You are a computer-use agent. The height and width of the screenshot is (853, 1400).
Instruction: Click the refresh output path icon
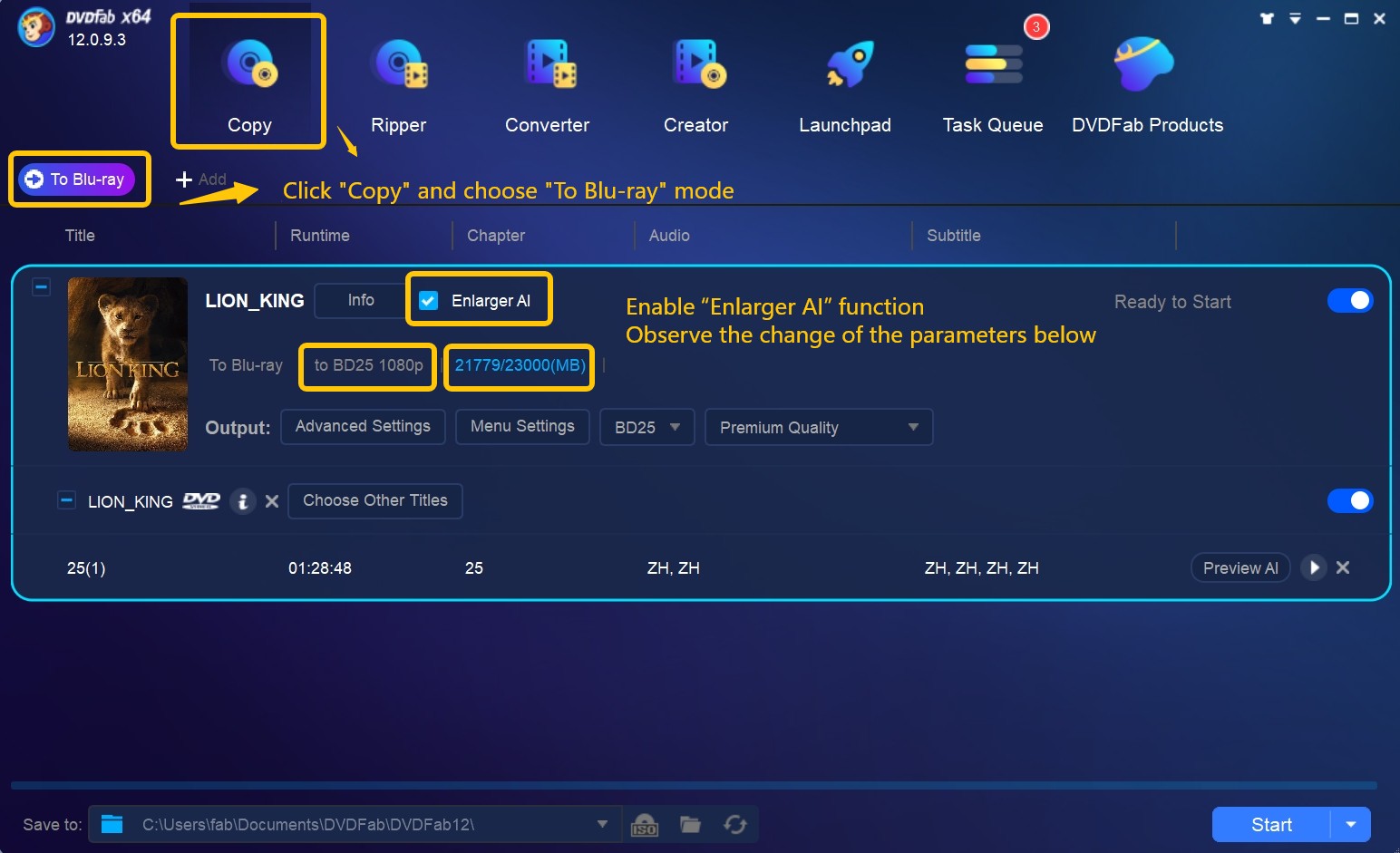coord(735,824)
